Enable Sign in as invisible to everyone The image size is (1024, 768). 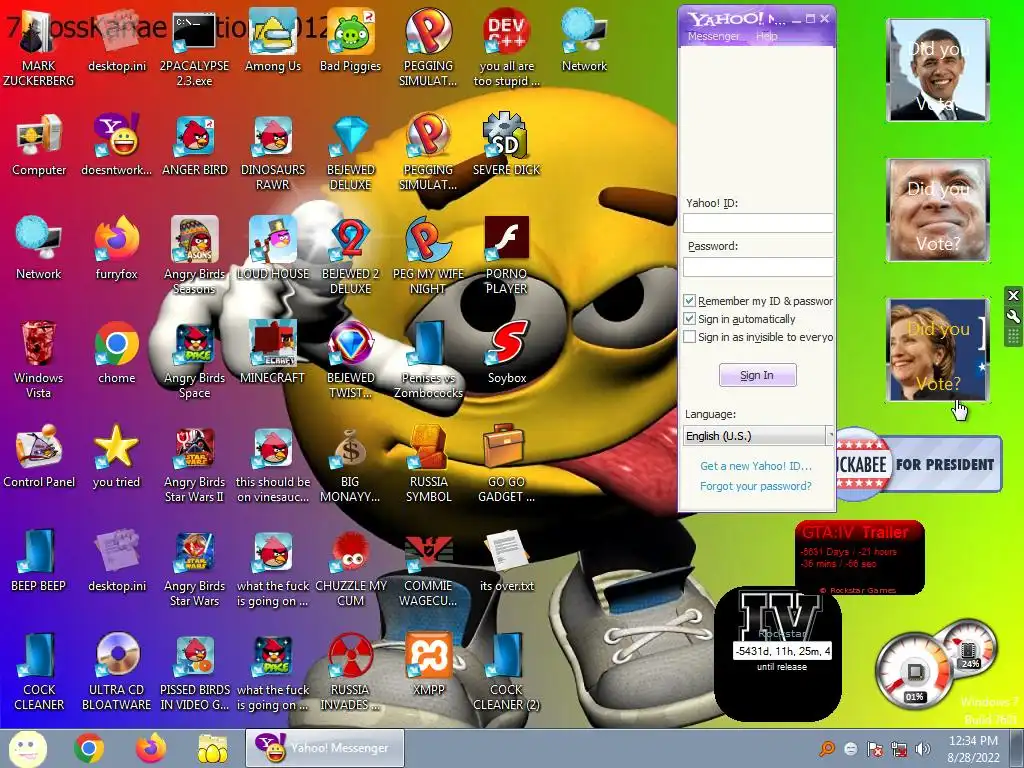689,337
